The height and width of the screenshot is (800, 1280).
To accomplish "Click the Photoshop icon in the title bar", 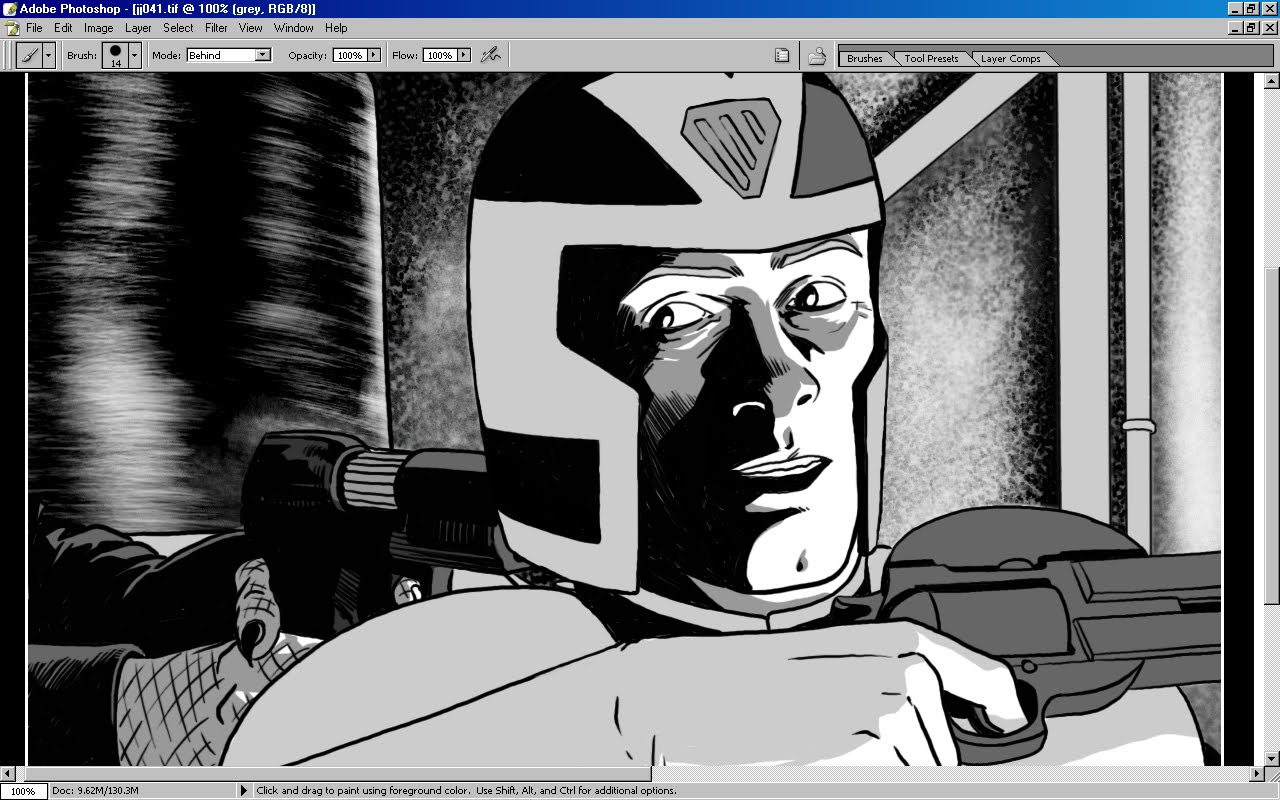I will click(9, 8).
